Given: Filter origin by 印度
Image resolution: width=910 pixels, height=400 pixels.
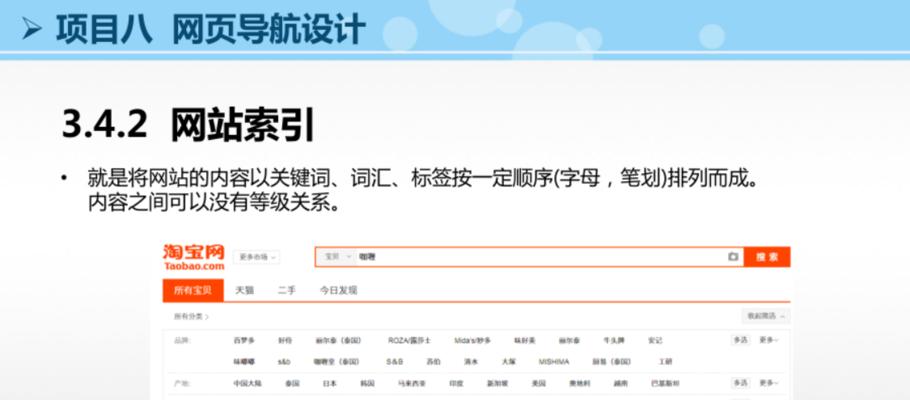Looking at the screenshot, I should [456, 384].
